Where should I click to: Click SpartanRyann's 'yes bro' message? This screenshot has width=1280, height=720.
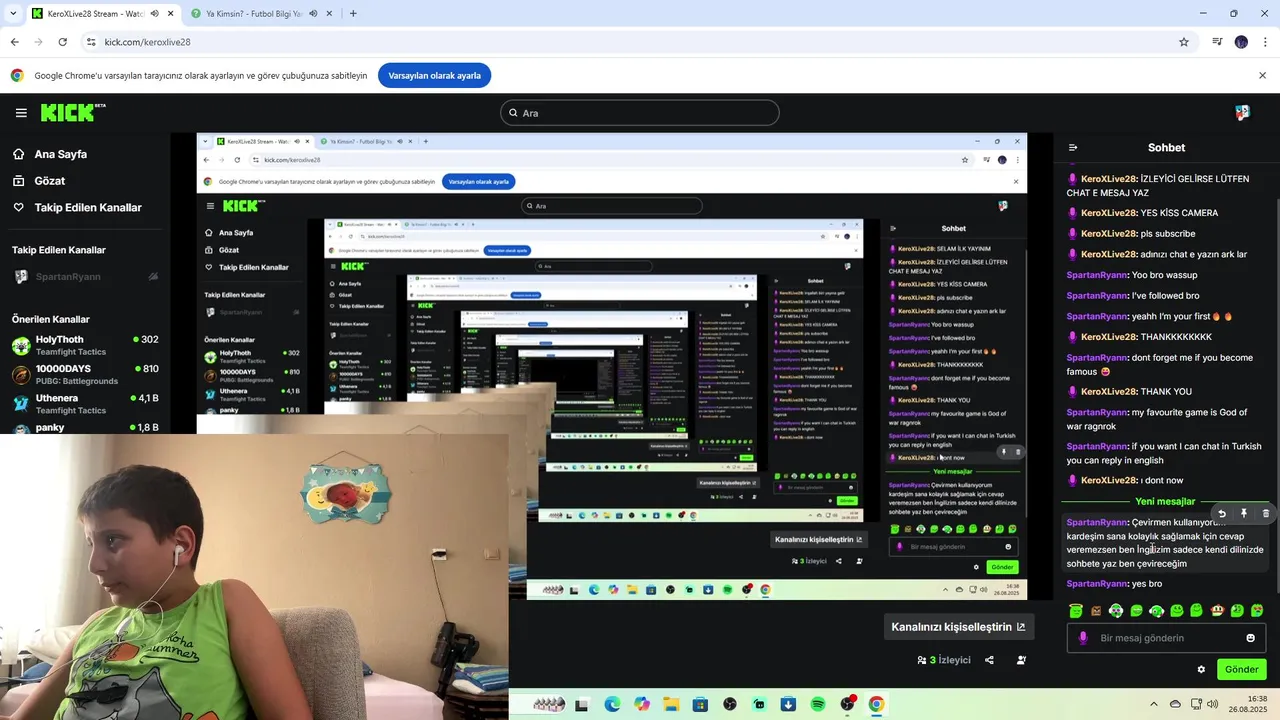point(1114,584)
